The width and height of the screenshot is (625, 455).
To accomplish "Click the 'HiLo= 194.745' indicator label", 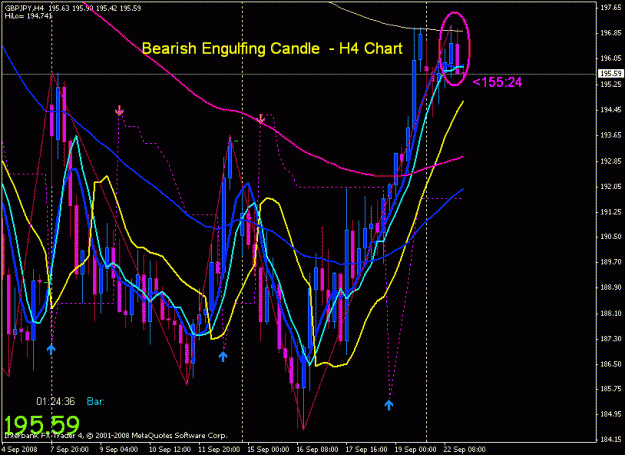I will tap(29, 16).
